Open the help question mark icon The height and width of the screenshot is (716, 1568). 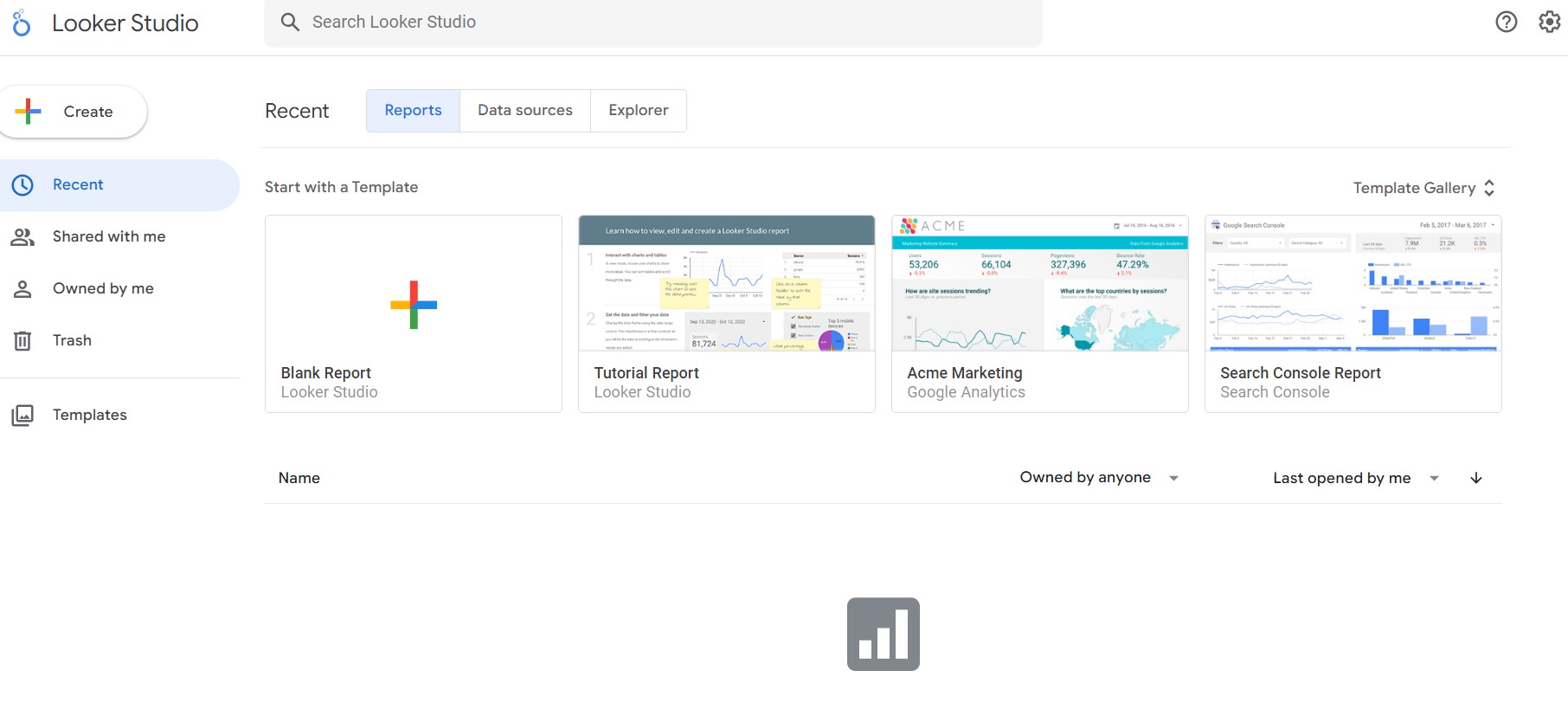1507,22
